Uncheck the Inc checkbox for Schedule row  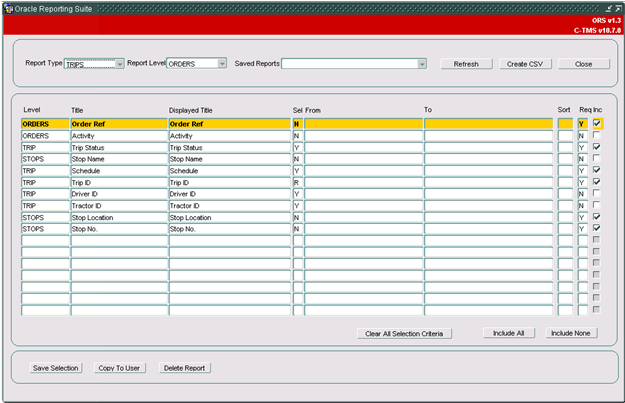click(x=597, y=170)
